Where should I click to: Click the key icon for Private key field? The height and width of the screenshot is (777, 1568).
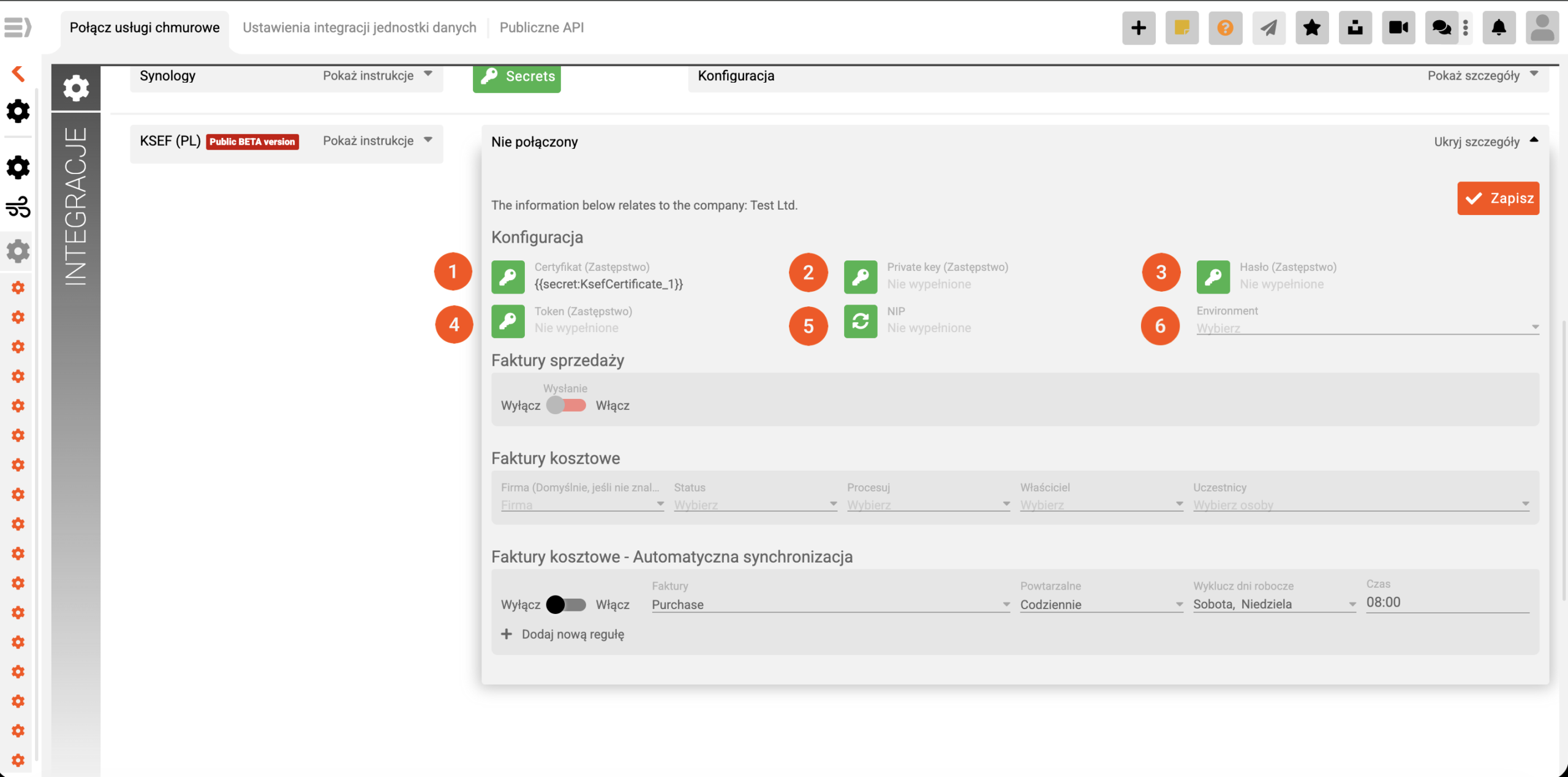pyautogui.click(x=860, y=277)
